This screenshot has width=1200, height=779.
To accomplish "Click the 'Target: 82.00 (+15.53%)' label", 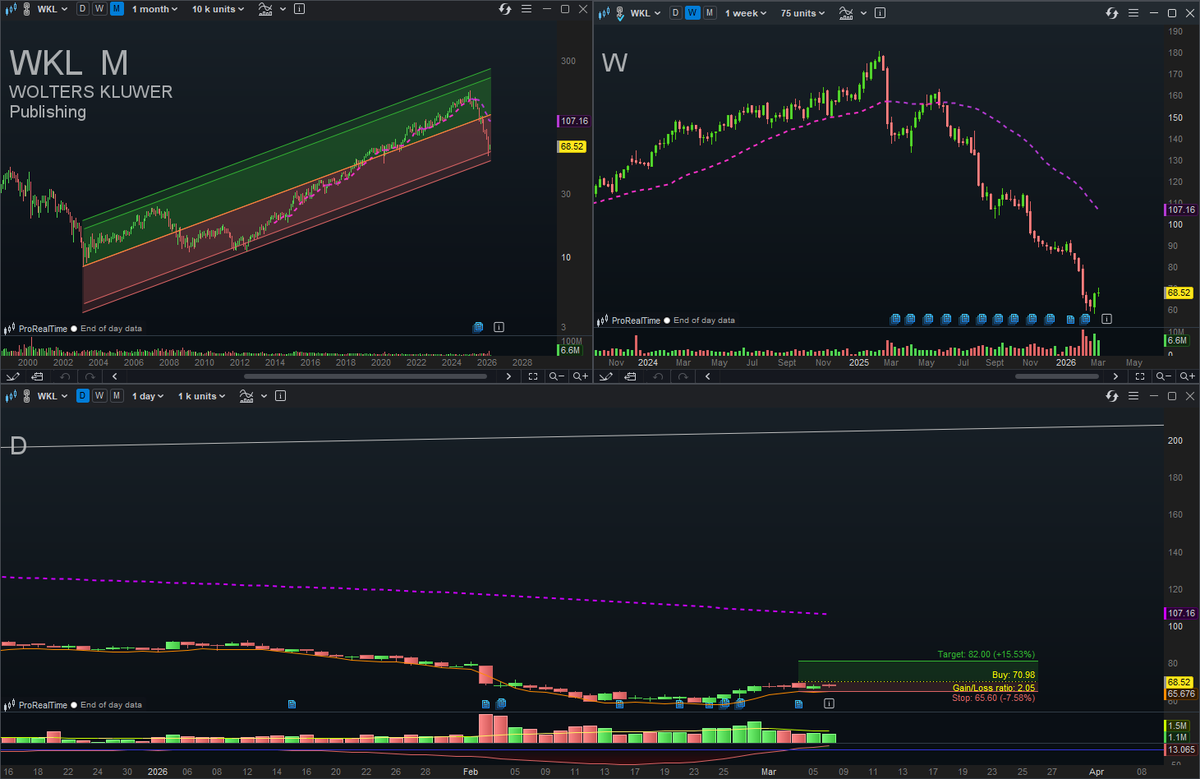I will tap(987, 654).
